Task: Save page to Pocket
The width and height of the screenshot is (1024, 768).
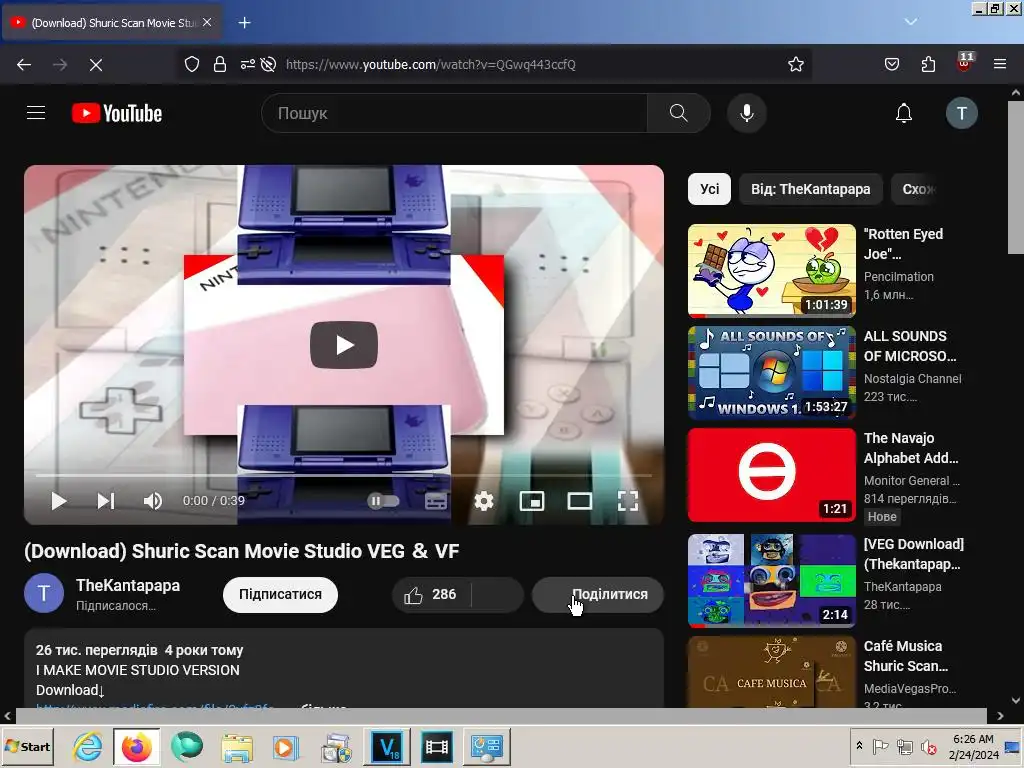Action: (891, 64)
